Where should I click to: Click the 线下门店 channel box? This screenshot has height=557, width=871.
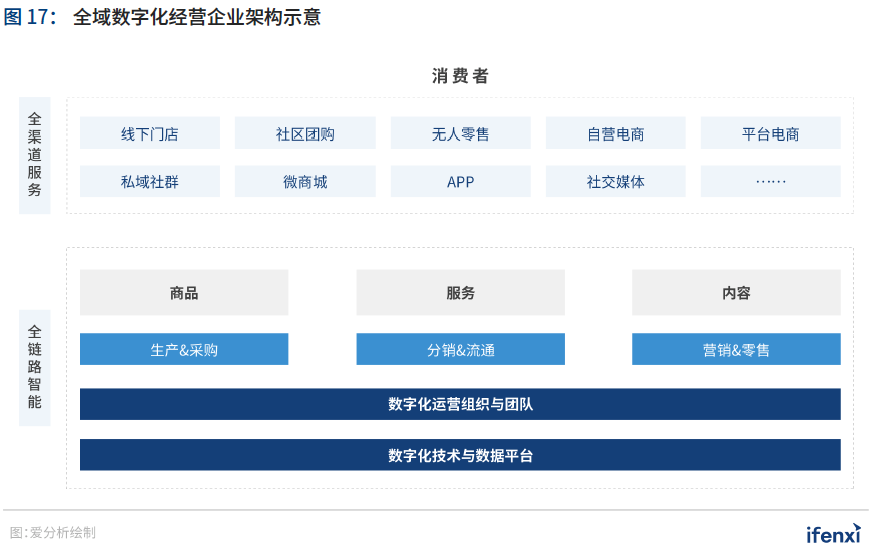[x=150, y=134]
